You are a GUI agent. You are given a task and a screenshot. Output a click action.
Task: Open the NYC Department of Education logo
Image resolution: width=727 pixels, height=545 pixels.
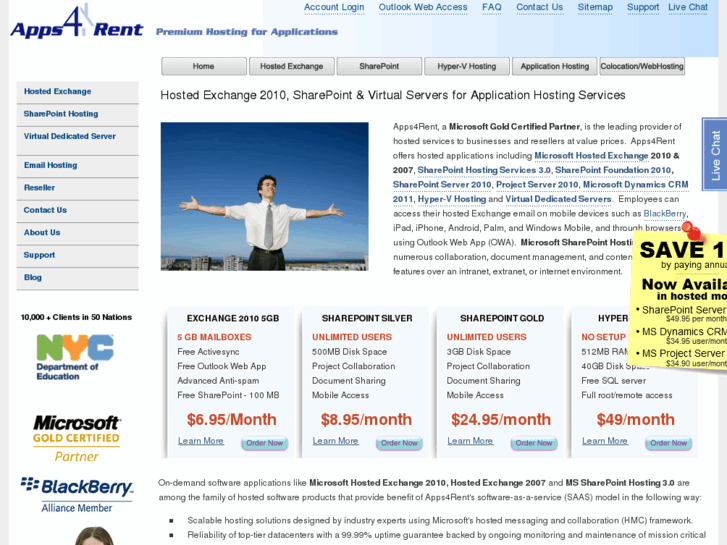click(75, 357)
